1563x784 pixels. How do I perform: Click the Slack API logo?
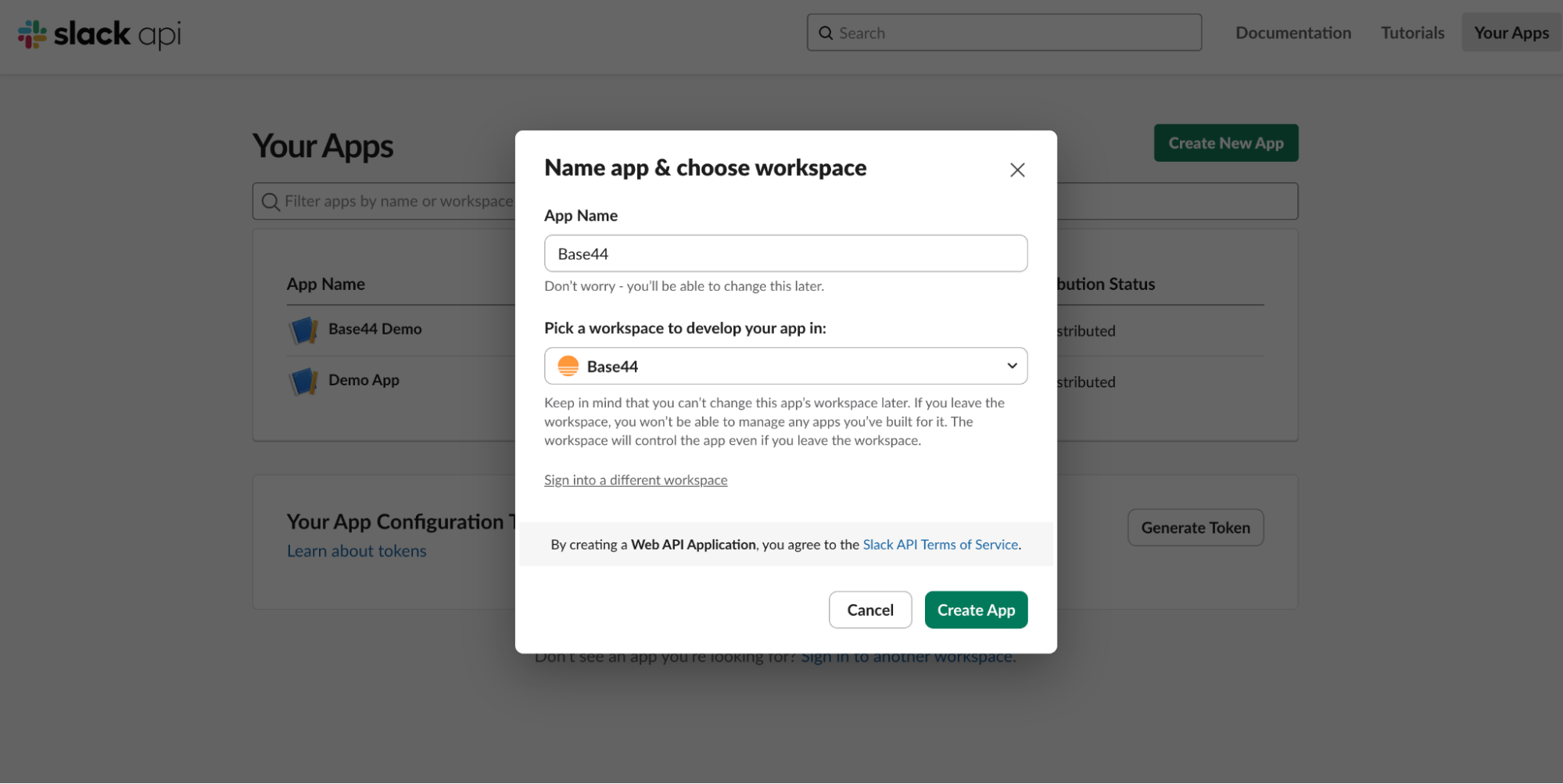click(x=99, y=34)
